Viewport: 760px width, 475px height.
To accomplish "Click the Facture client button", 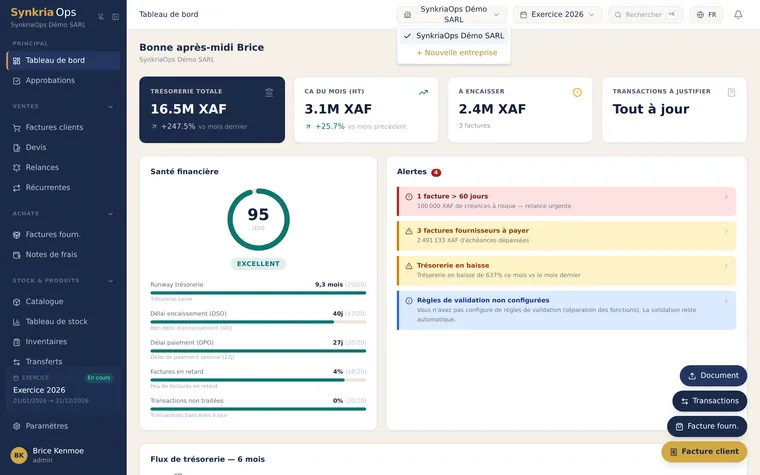I will [x=704, y=452].
